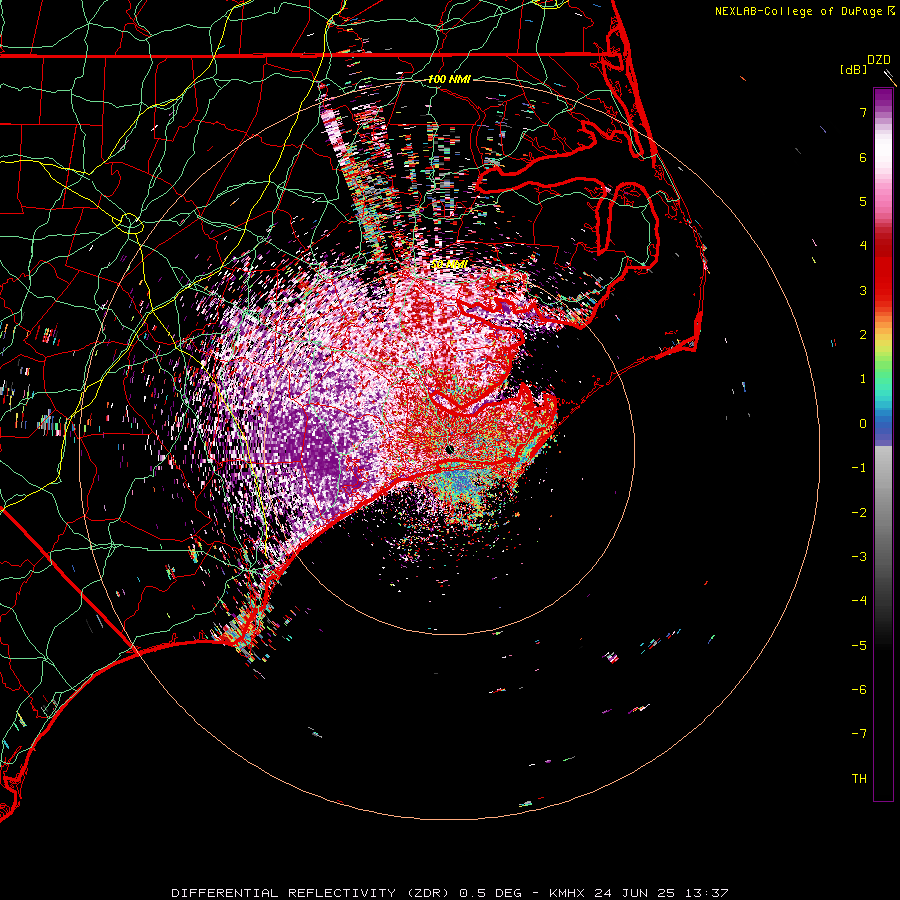
Task: Click the scale value 4
Action: click(x=863, y=246)
